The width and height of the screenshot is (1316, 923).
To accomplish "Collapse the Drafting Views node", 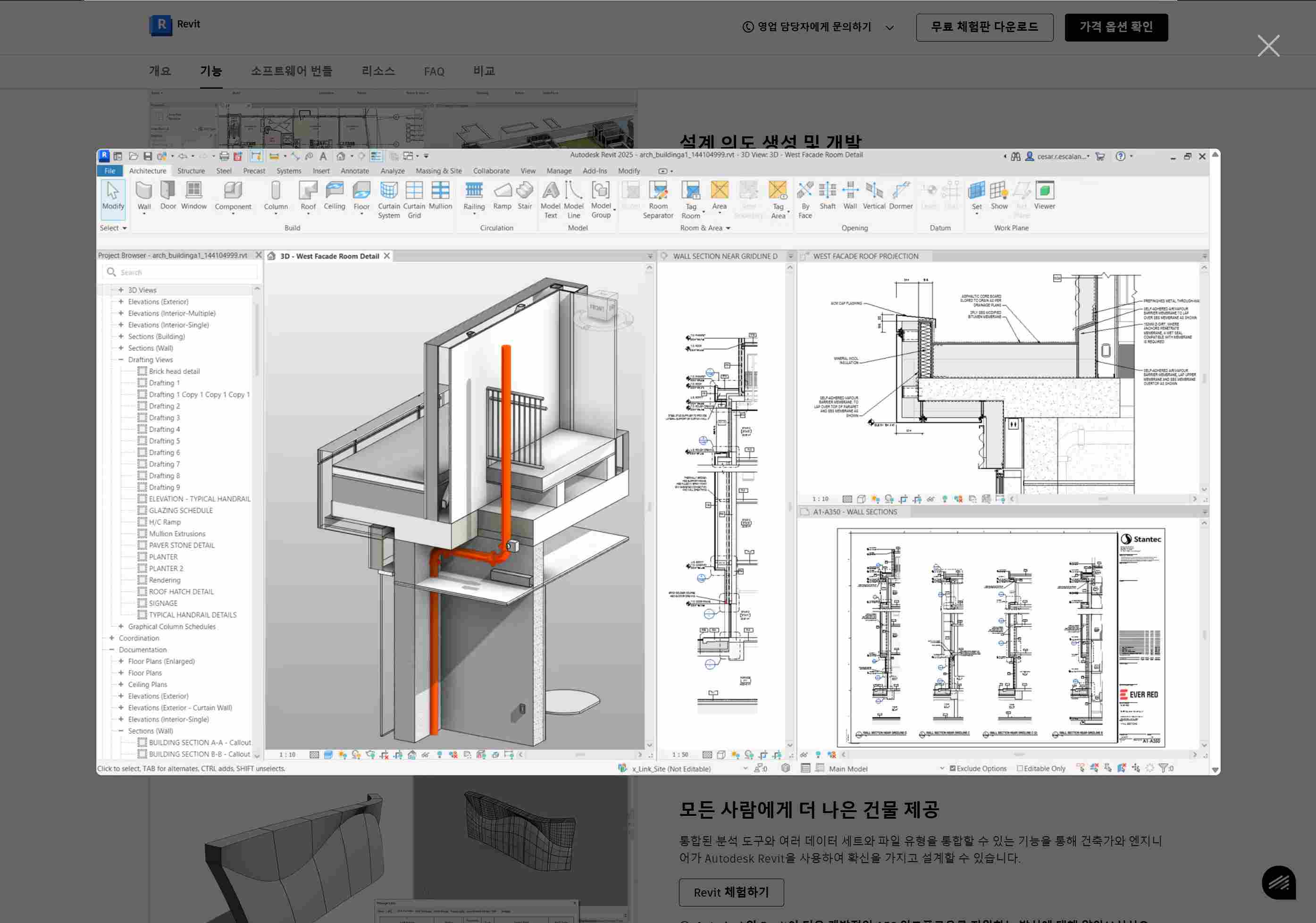I will 121,360.
